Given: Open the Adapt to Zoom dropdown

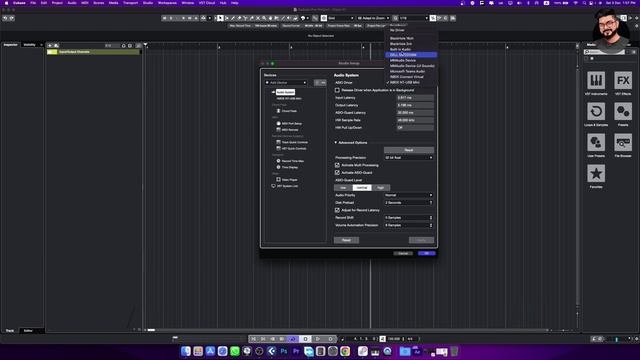Looking at the screenshot, I should [x=373, y=18].
